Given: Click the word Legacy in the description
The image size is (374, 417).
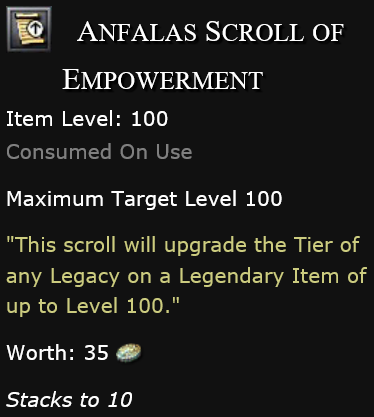Looking at the screenshot, I should point(85,278).
